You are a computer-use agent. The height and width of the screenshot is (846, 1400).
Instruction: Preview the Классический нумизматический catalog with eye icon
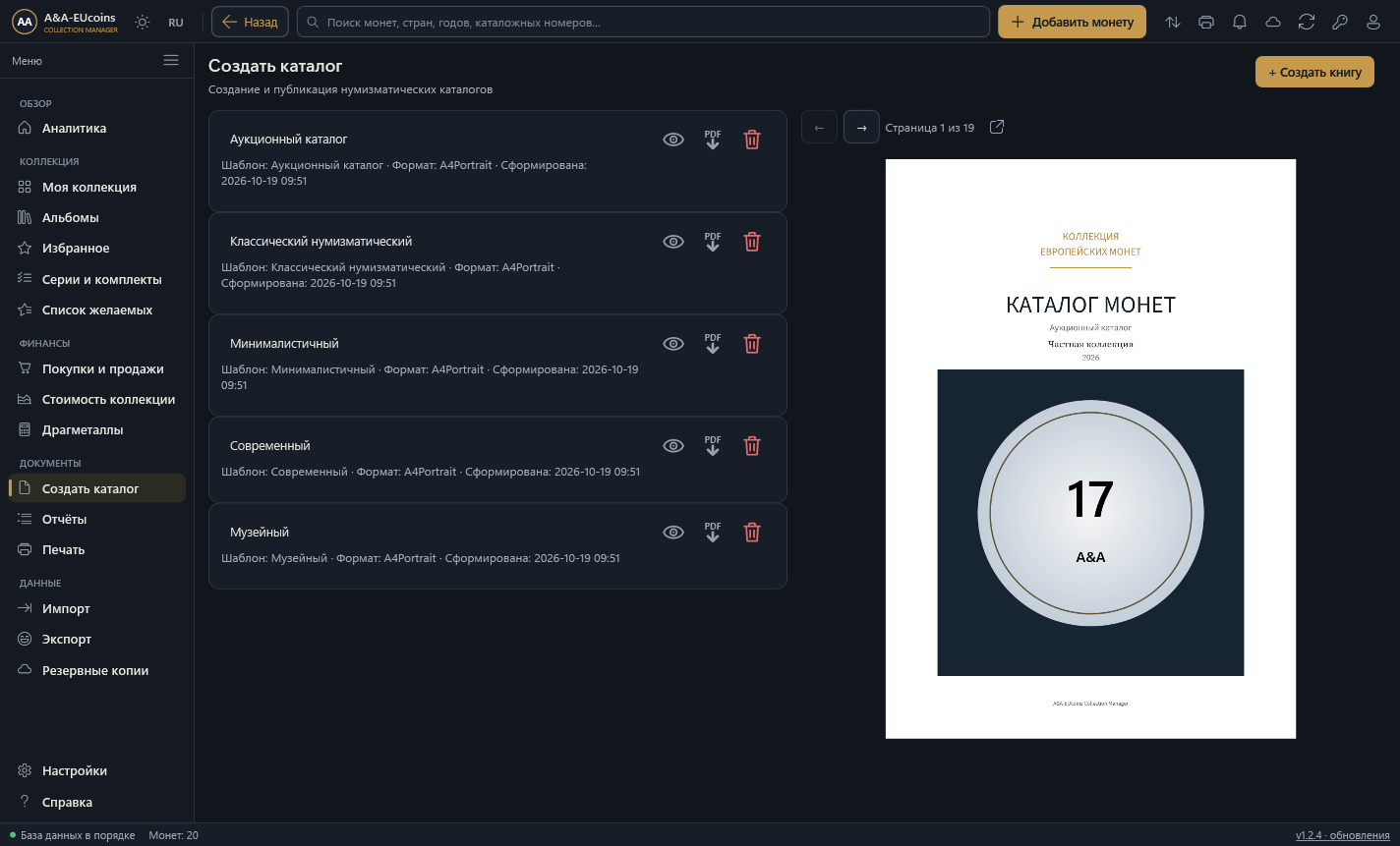click(673, 242)
